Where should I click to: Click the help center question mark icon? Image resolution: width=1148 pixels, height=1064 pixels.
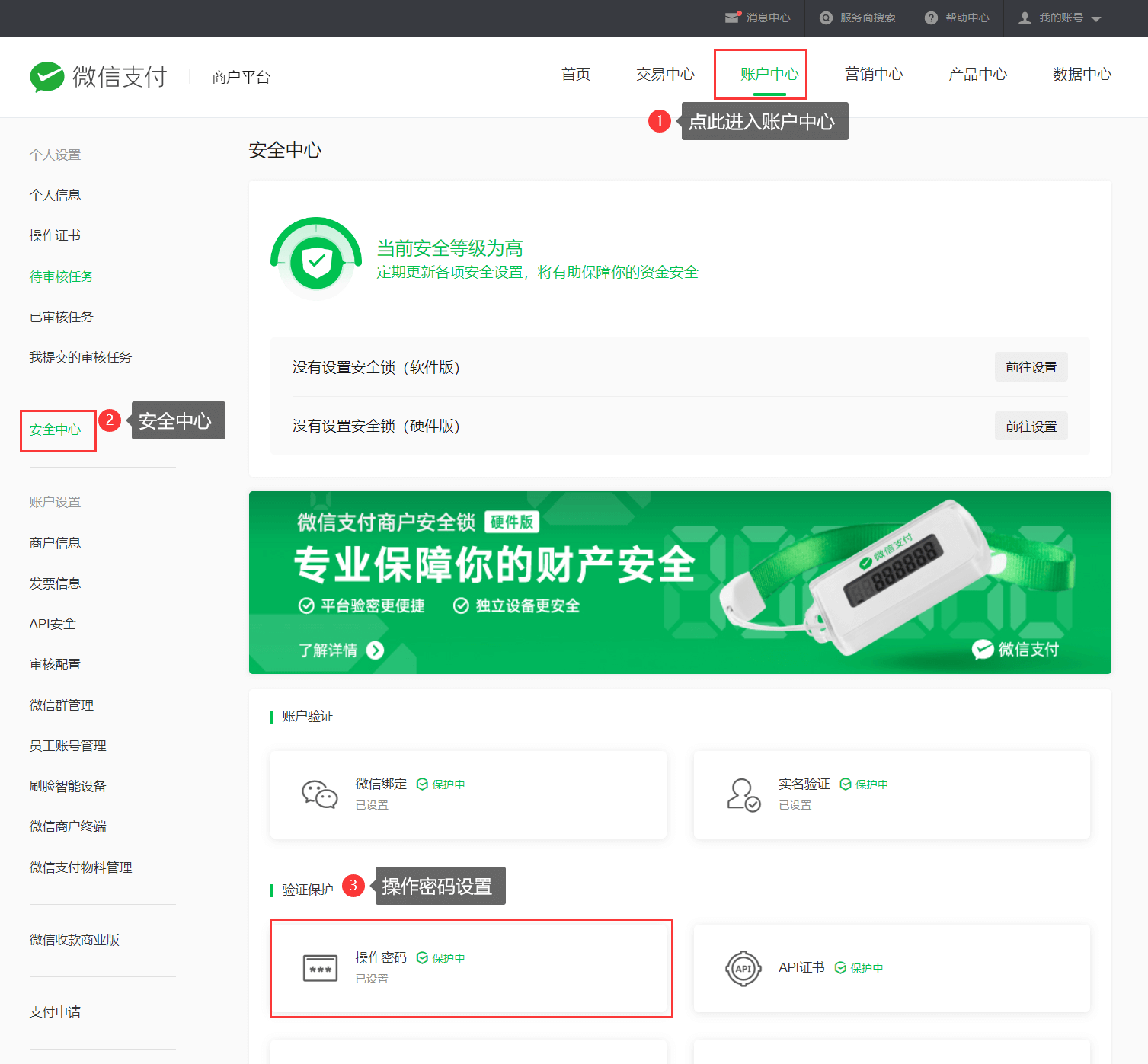click(931, 18)
